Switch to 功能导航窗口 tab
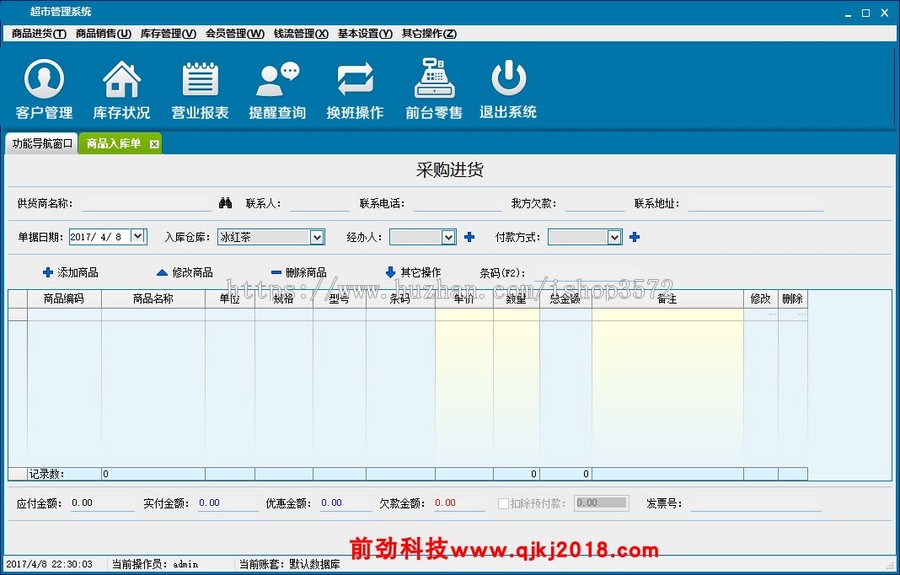The image size is (900, 575). (42, 143)
